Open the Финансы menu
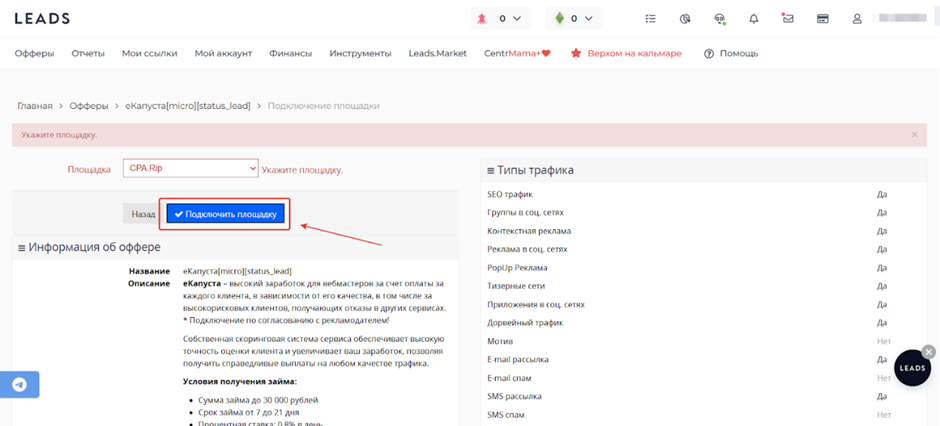The height and width of the screenshot is (426, 940). [x=291, y=53]
